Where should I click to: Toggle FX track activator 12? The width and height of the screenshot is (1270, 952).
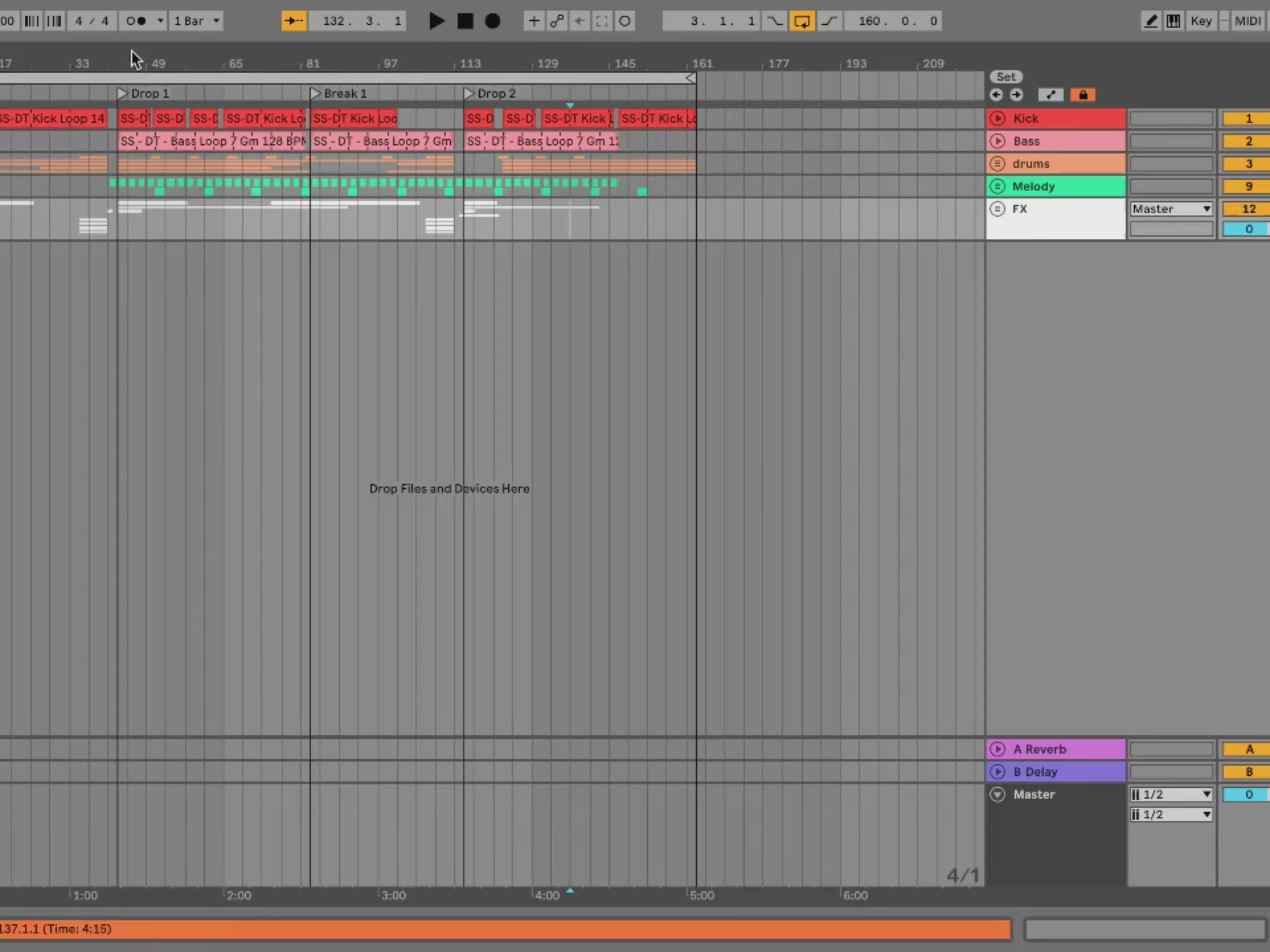[1247, 209]
